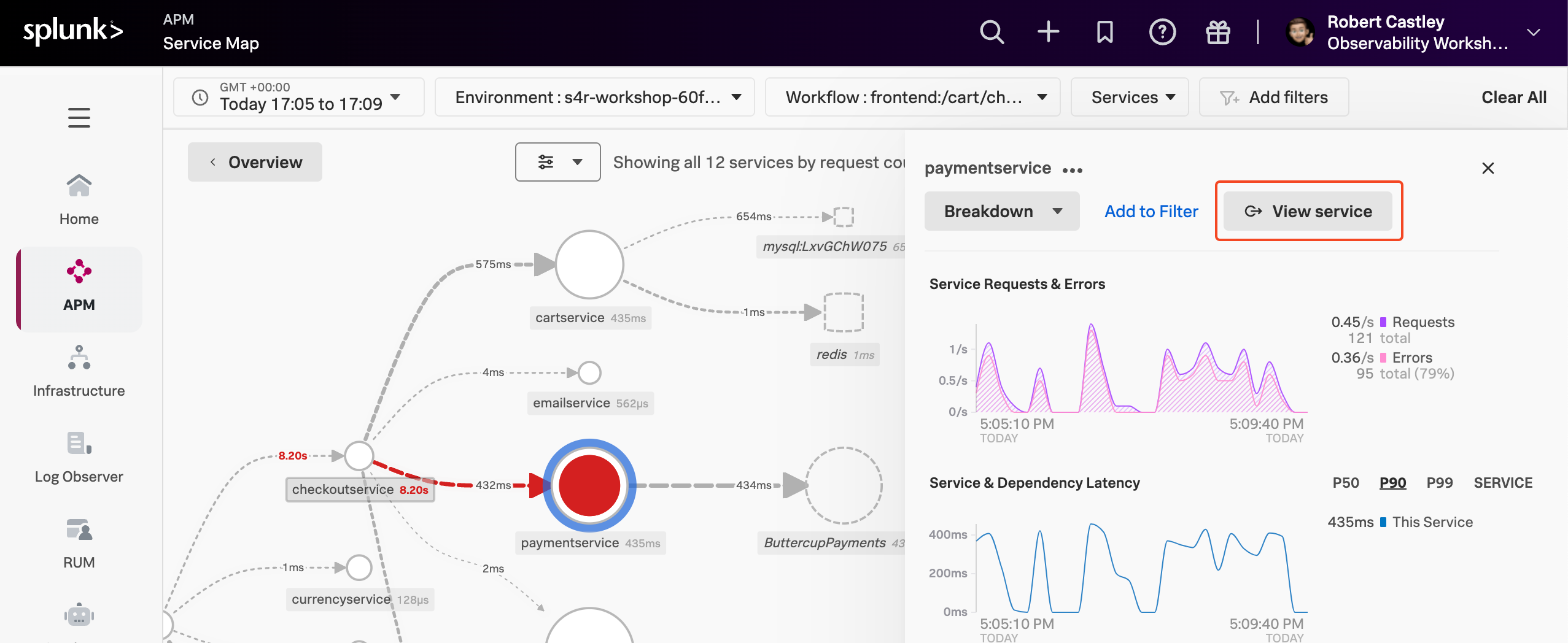Viewport: 1568px width, 643px height.
Task: Click the currencyservice 128µs label
Action: pyautogui.click(x=360, y=599)
